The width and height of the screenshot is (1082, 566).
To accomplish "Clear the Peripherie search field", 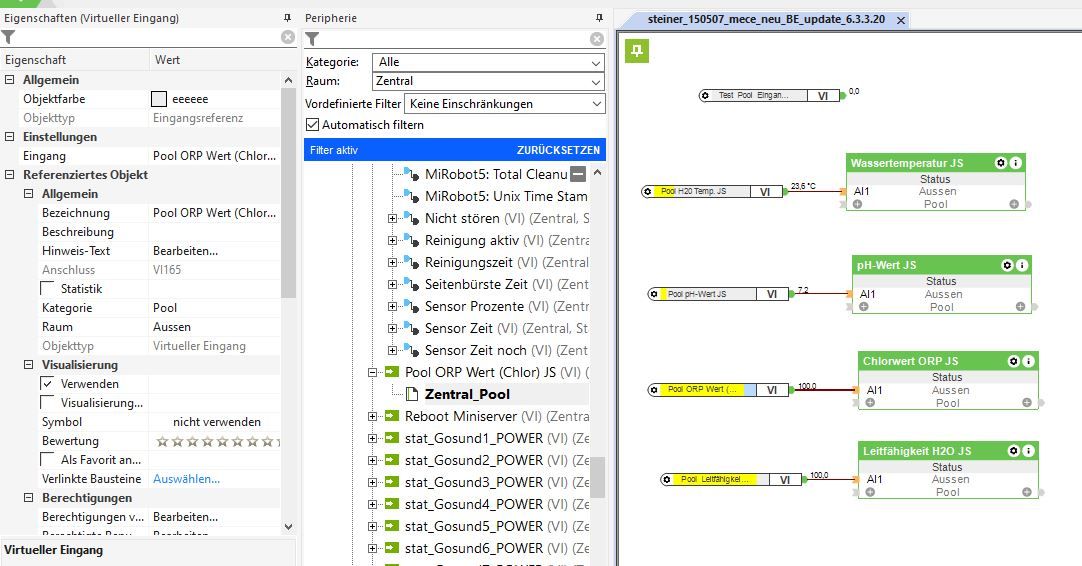I will point(598,39).
